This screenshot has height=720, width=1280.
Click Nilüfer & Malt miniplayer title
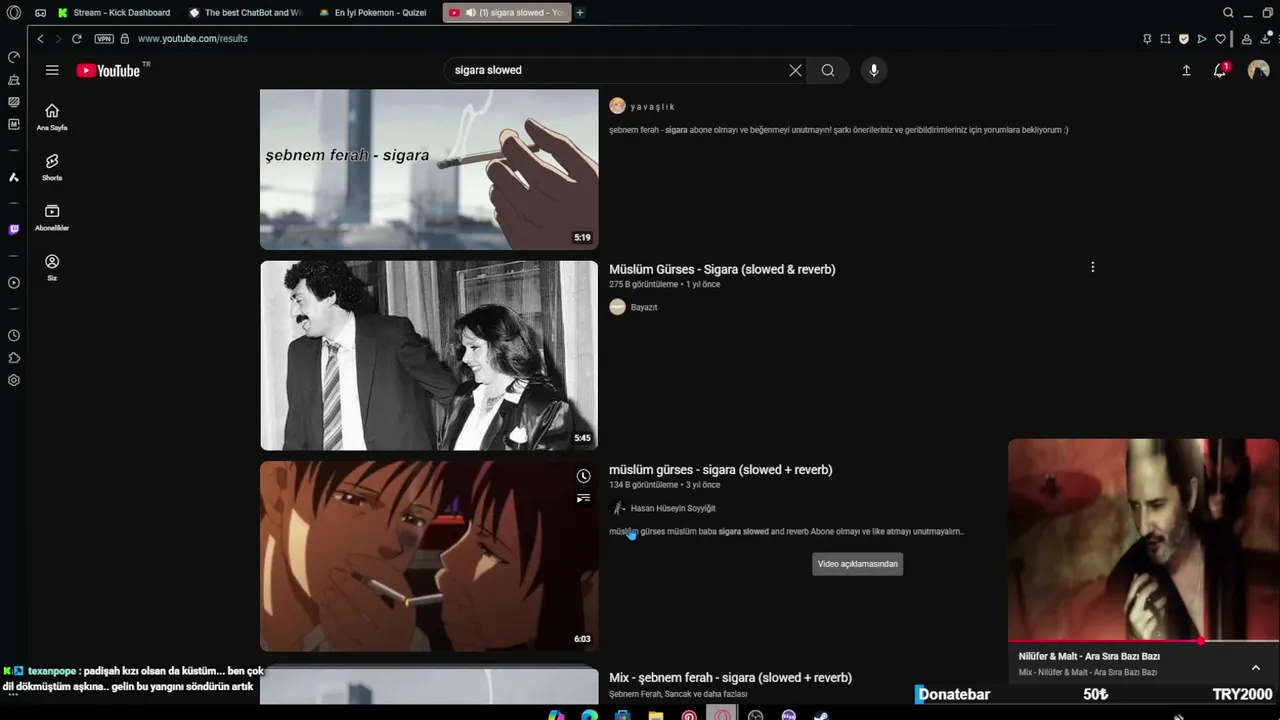[1089, 656]
